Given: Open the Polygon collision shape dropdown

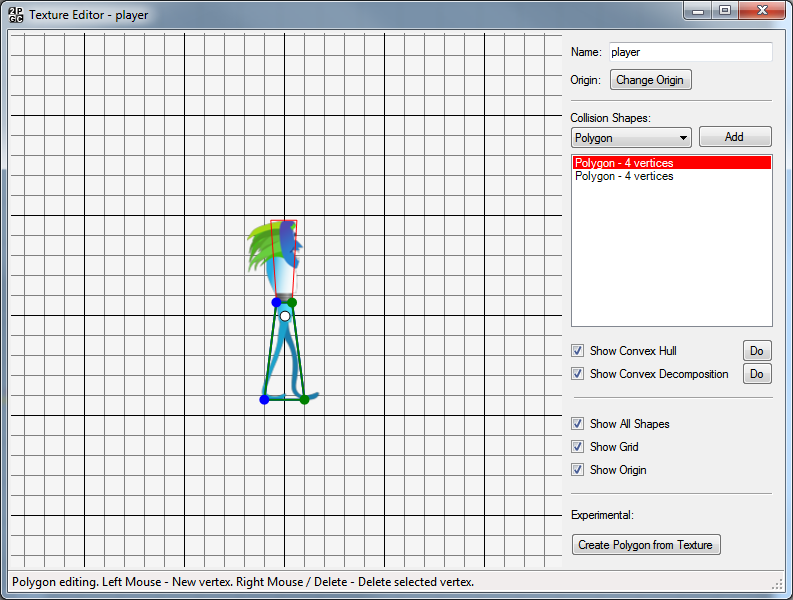Looking at the screenshot, I should 631,138.
